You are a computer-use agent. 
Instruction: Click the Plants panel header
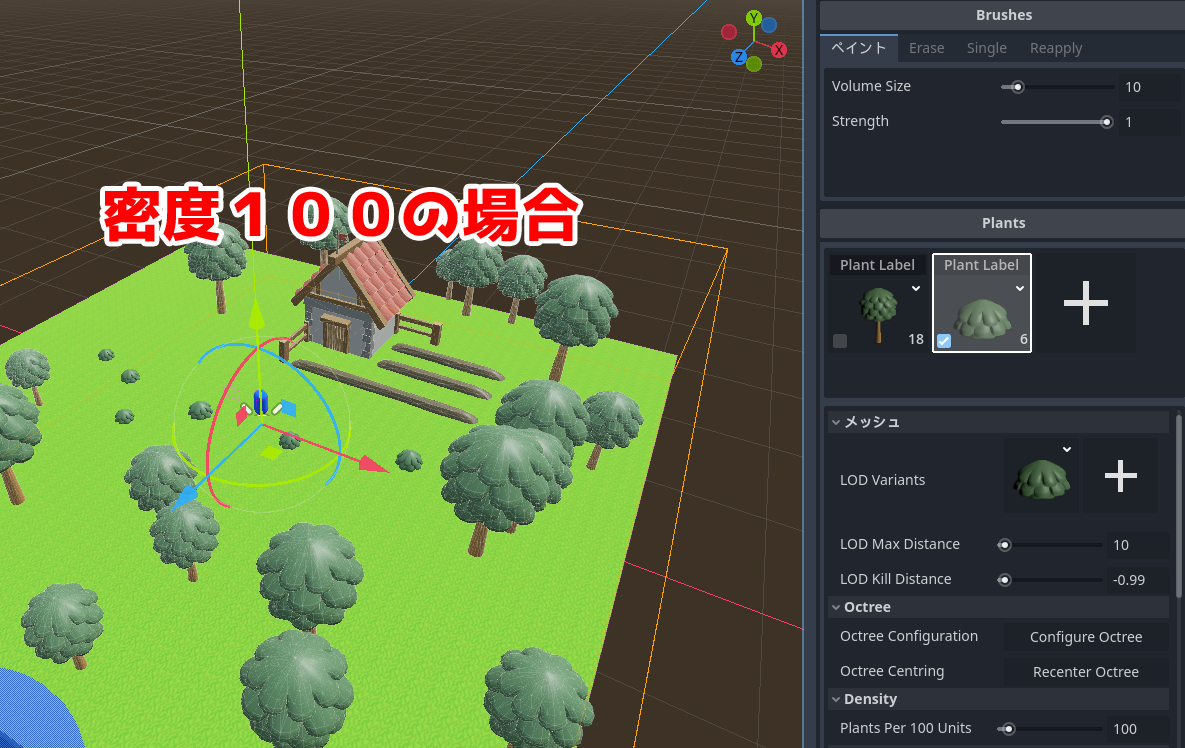(1003, 223)
